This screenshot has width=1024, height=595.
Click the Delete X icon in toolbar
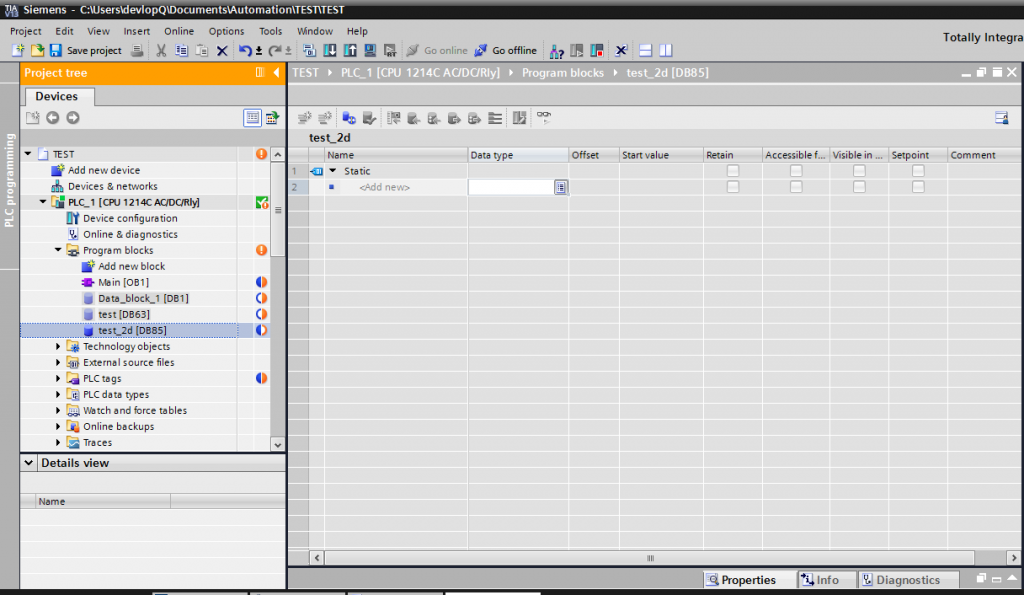point(222,50)
